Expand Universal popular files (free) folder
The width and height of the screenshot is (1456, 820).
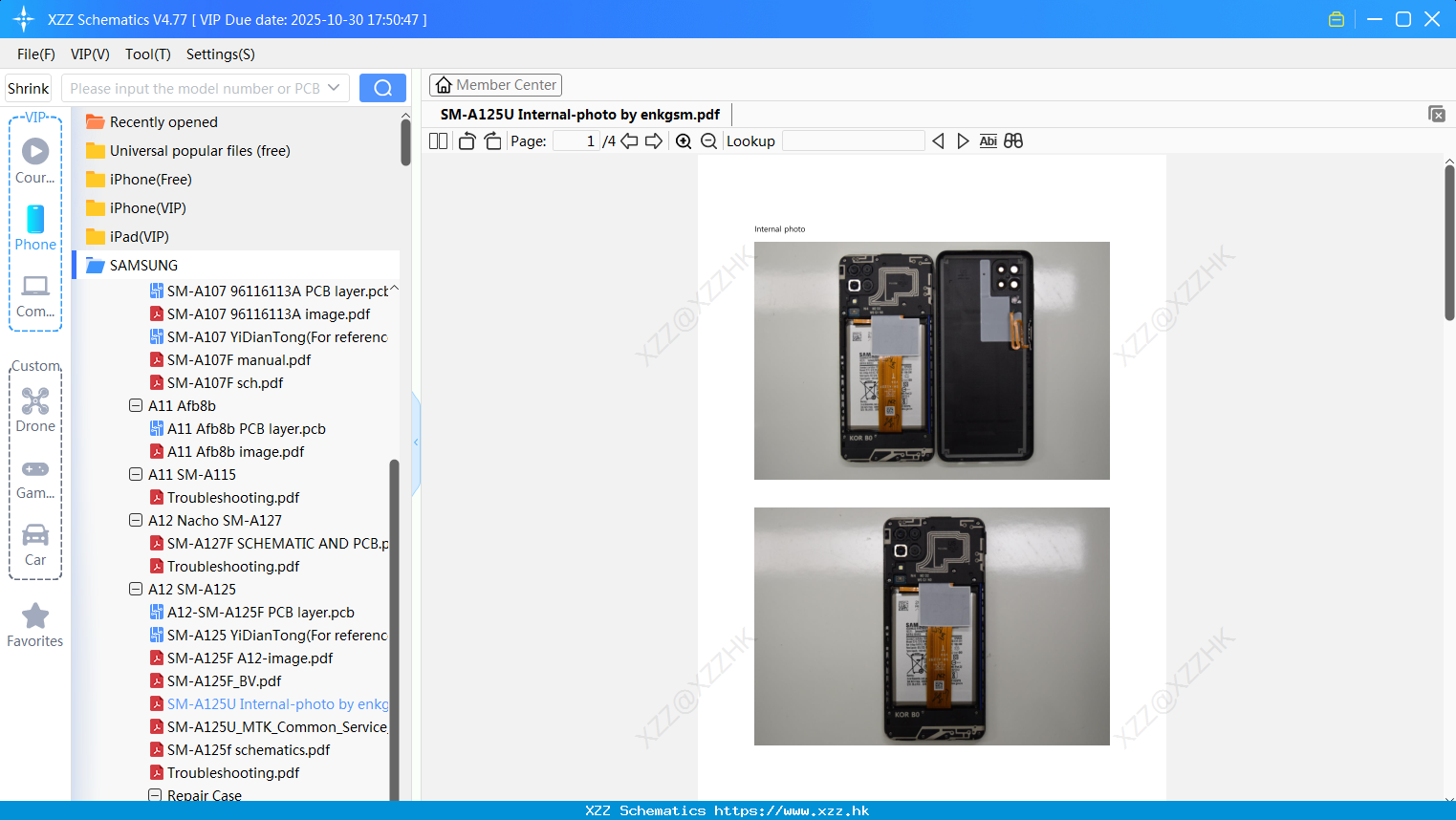click(200, 150)
